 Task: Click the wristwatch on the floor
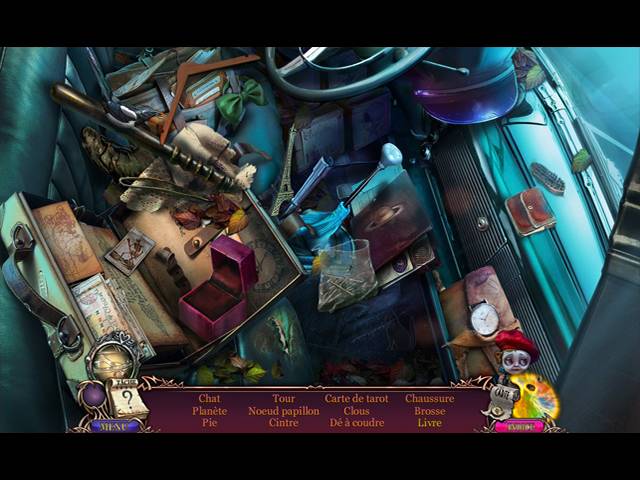pos(484,318)
